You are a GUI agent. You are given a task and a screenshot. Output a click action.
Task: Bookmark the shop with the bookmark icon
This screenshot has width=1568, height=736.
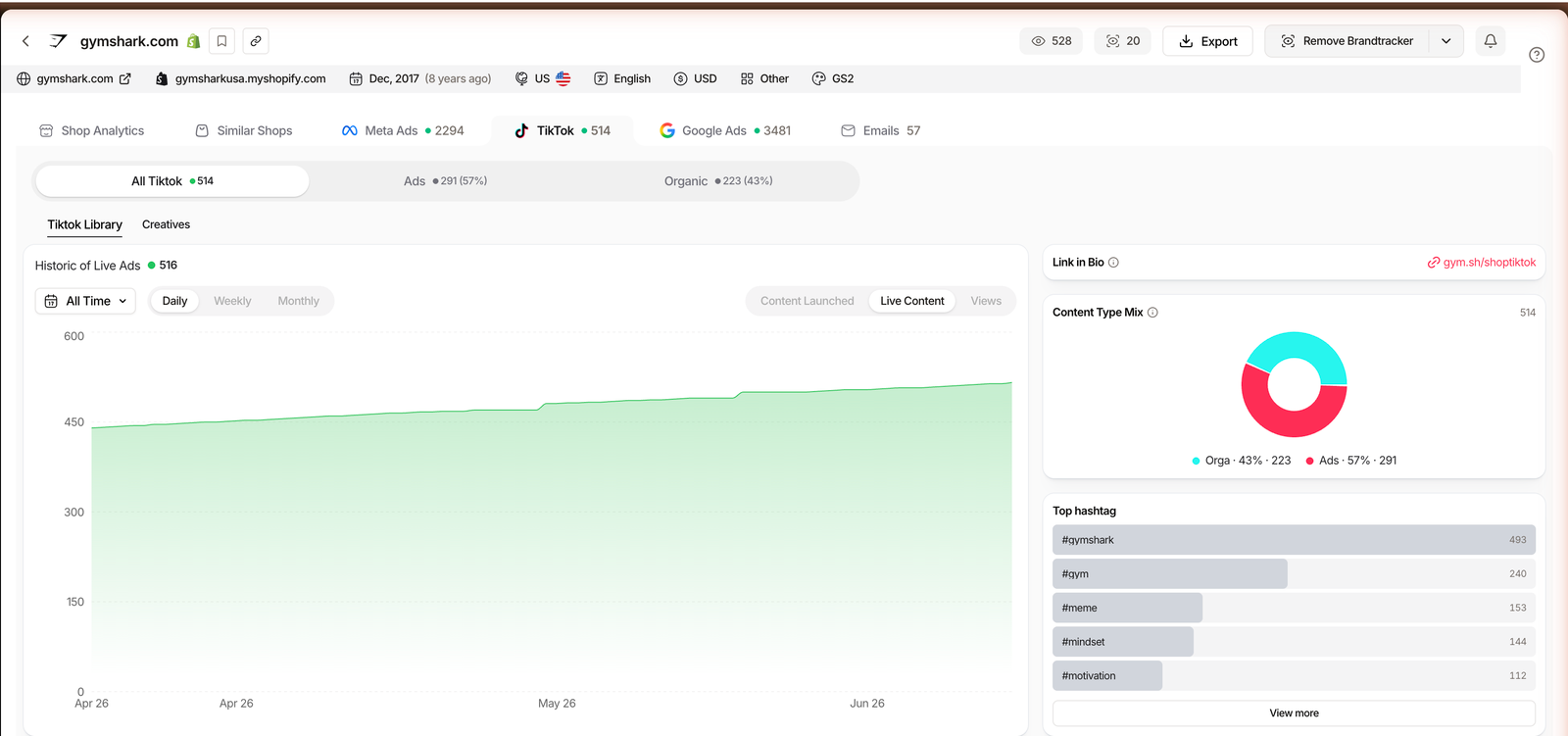coord(222,41)
